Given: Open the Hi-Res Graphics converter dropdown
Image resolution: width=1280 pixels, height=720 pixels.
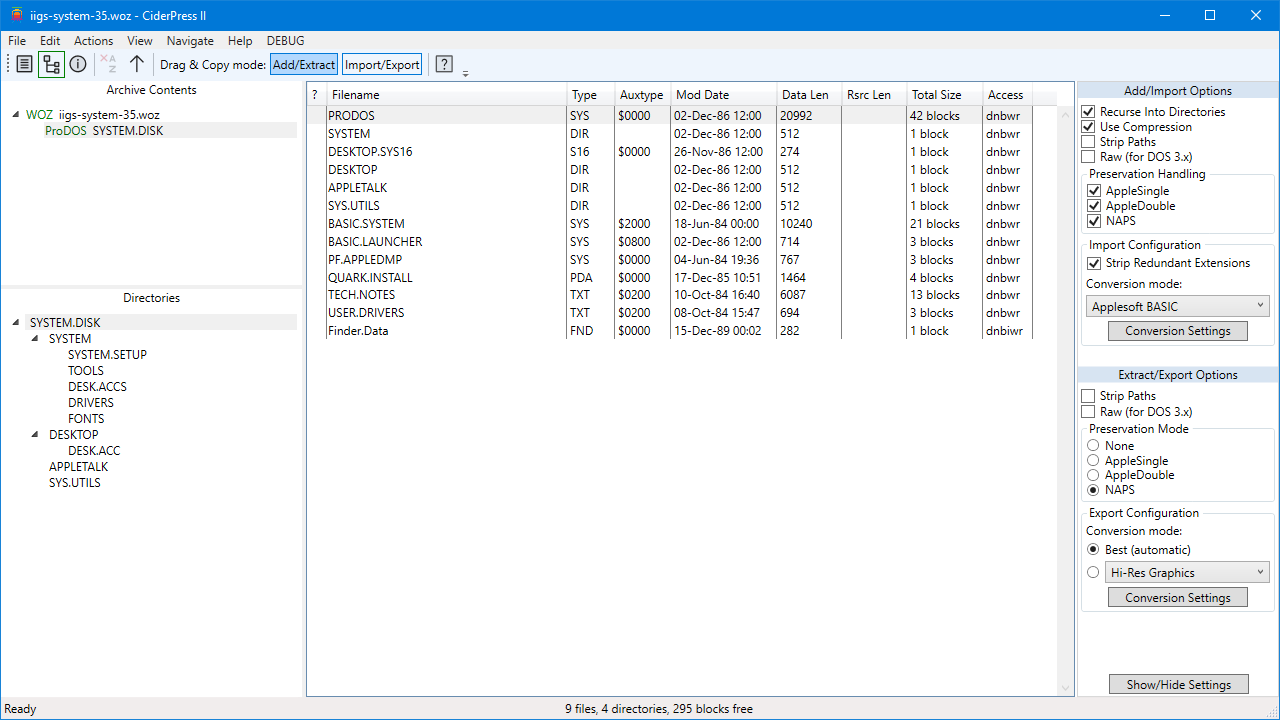Looking at the screenshot, I should pyautogui.click(x=1187, y=573).
